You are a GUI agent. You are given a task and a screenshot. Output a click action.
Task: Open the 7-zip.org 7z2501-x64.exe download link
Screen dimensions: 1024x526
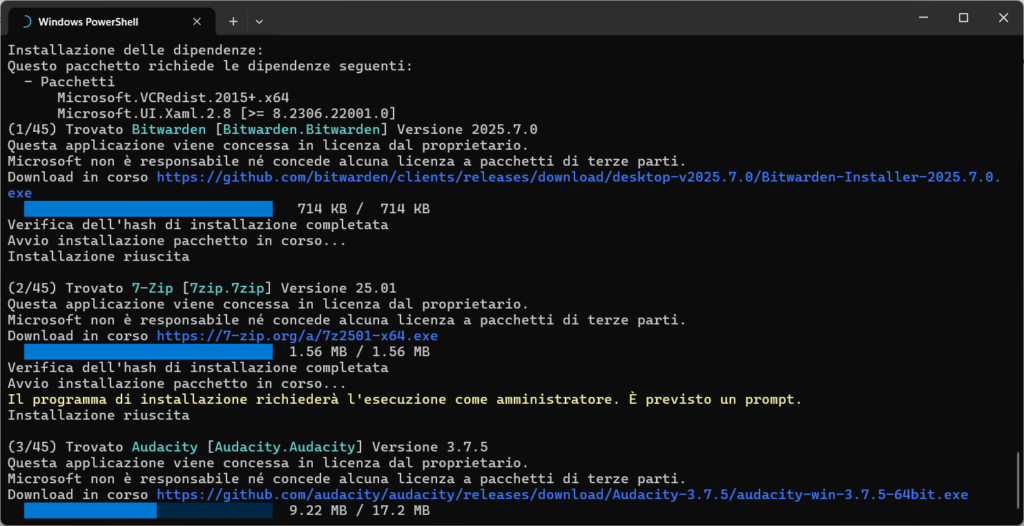(x=297, y=336)
